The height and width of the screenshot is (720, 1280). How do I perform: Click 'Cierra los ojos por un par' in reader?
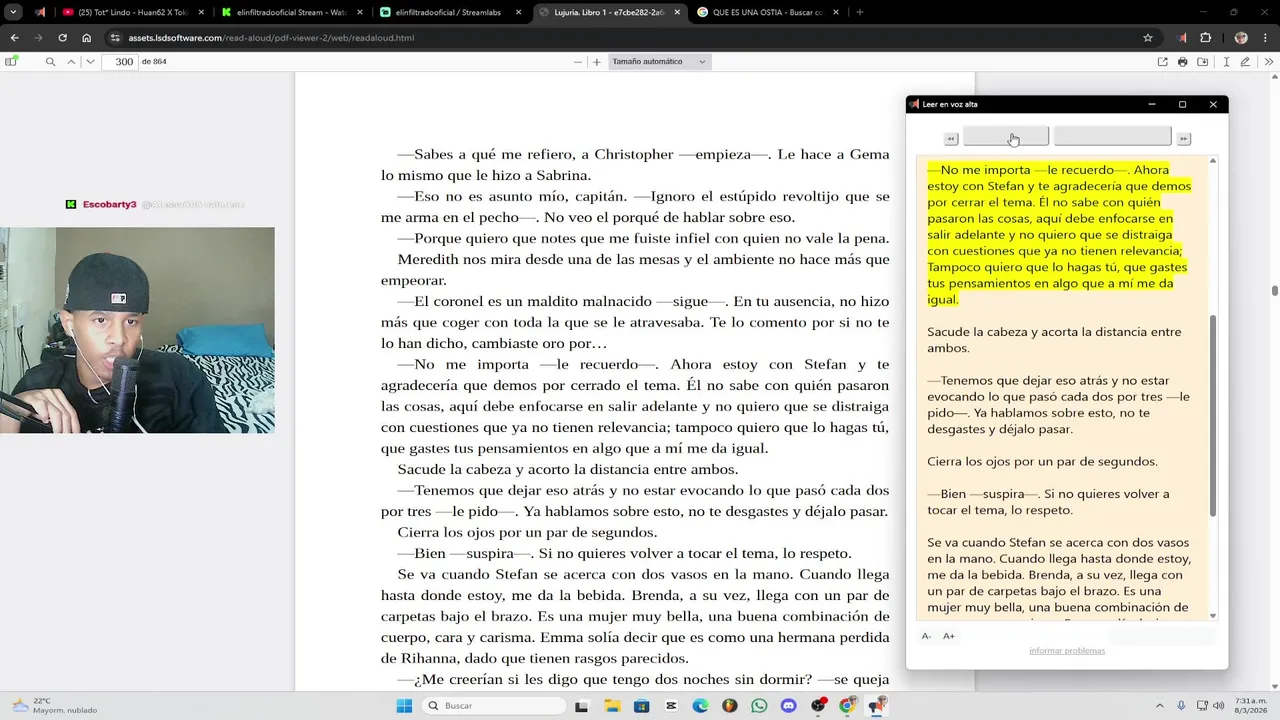1042,462
